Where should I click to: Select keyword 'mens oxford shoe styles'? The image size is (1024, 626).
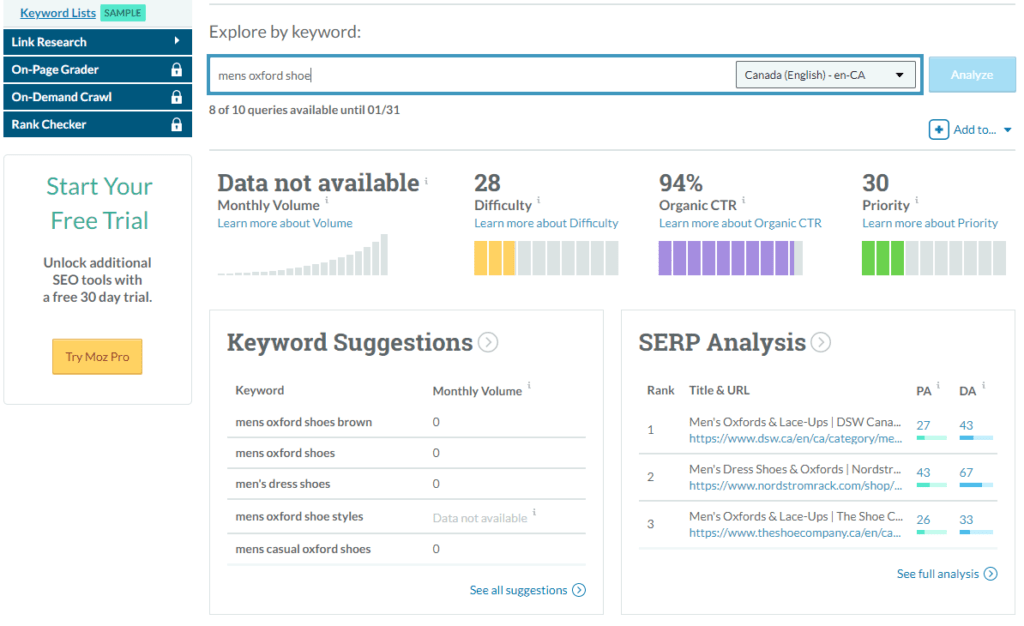point(299,516)
